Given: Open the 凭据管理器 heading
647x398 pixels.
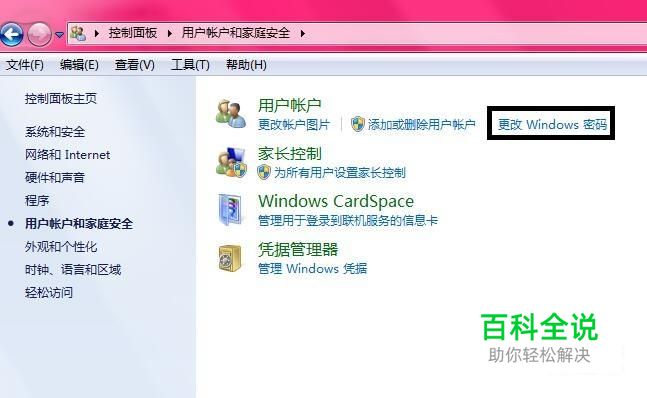Looking at the screenshot, I should pyautogui.click(x=298, y=250).
